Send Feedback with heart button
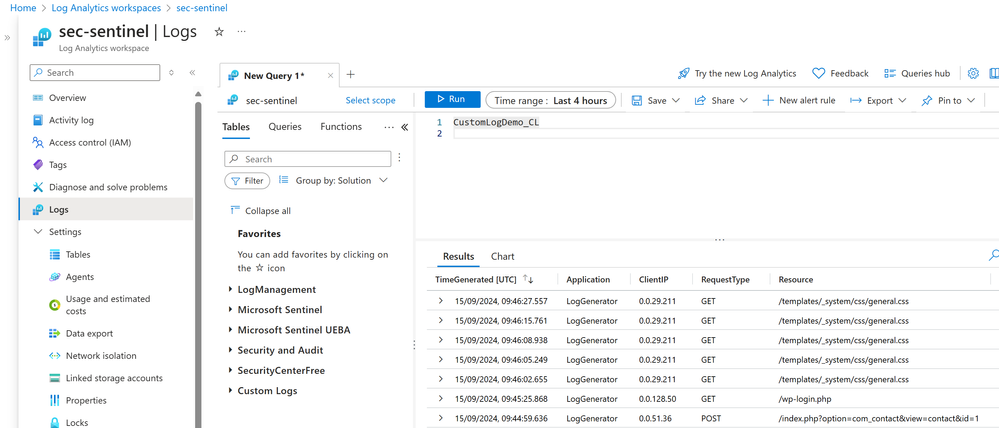The image size is (999, 428). click(840, 73)
